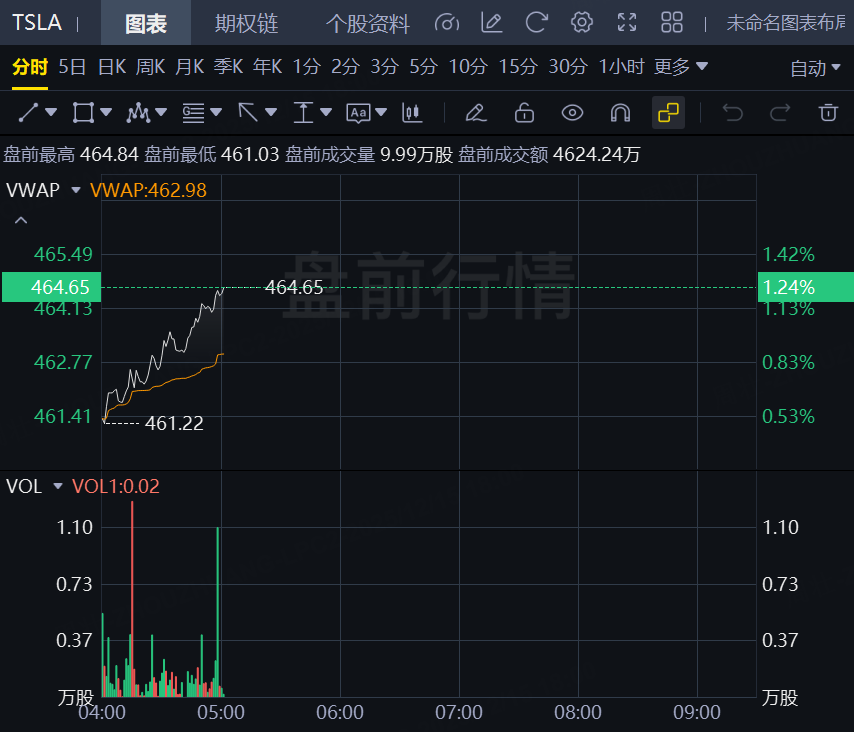Collapse panel with the up chevron
Screen dimensions: 854x732
21,220
